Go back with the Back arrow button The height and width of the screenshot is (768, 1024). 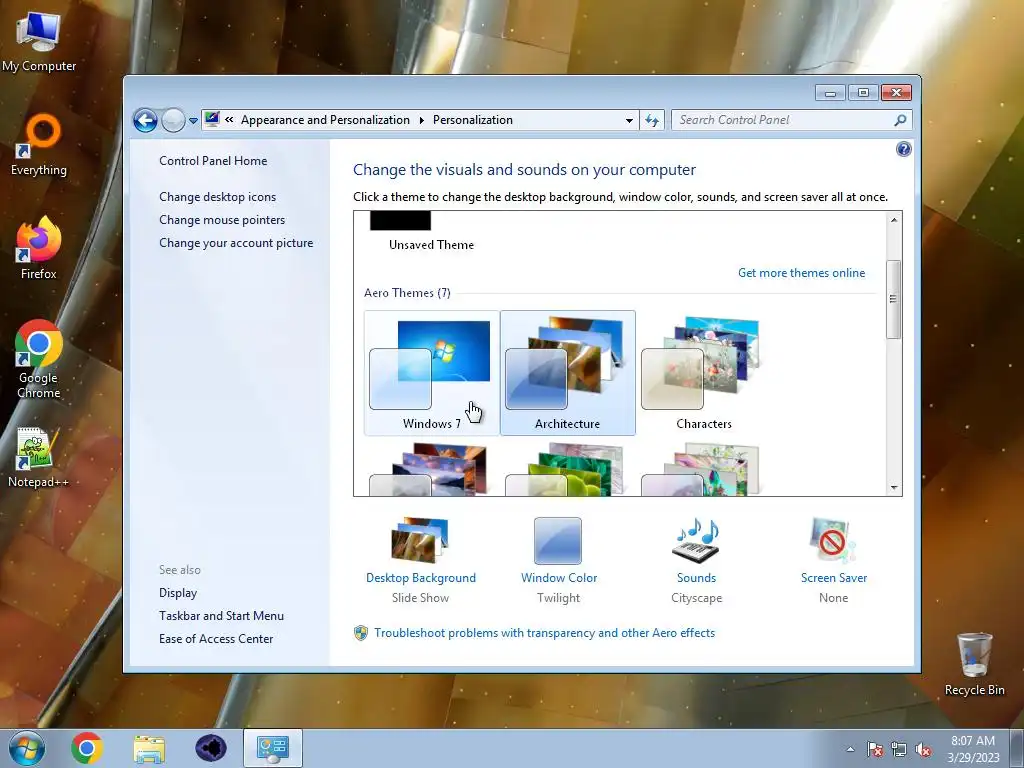[x=145, y=120]
